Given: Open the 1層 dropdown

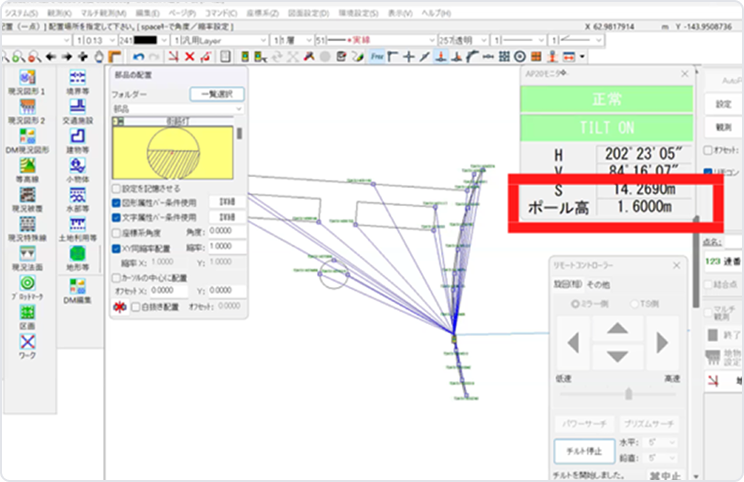Looking at the screenshot, I should [292, 40].
